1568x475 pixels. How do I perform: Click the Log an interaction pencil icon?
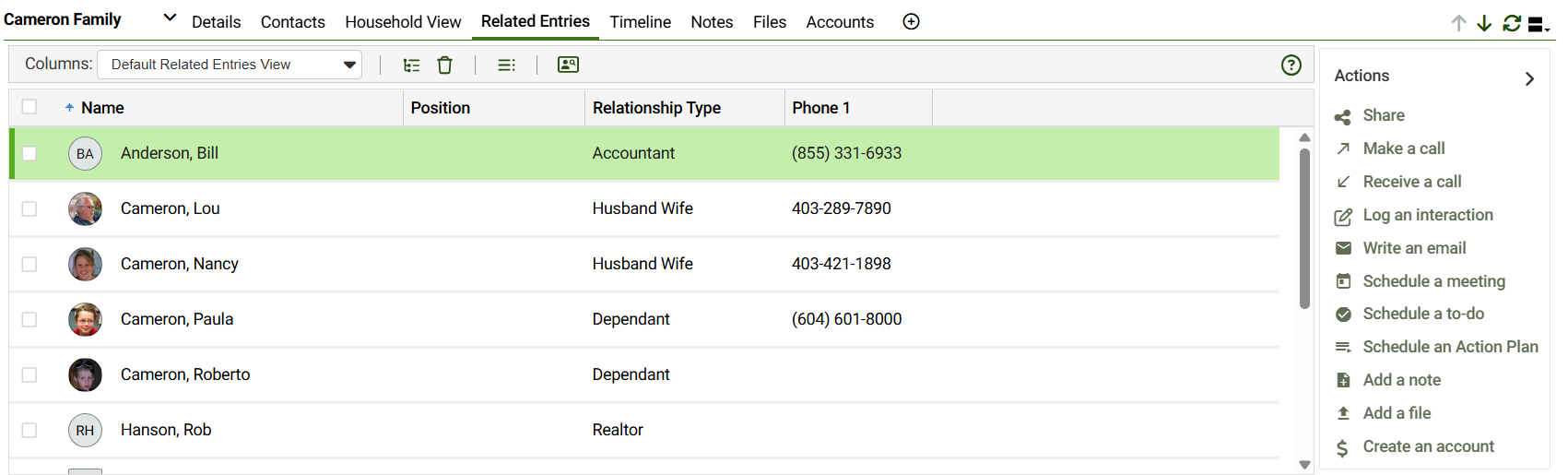pyautogui.click(x=1343, y=216)
